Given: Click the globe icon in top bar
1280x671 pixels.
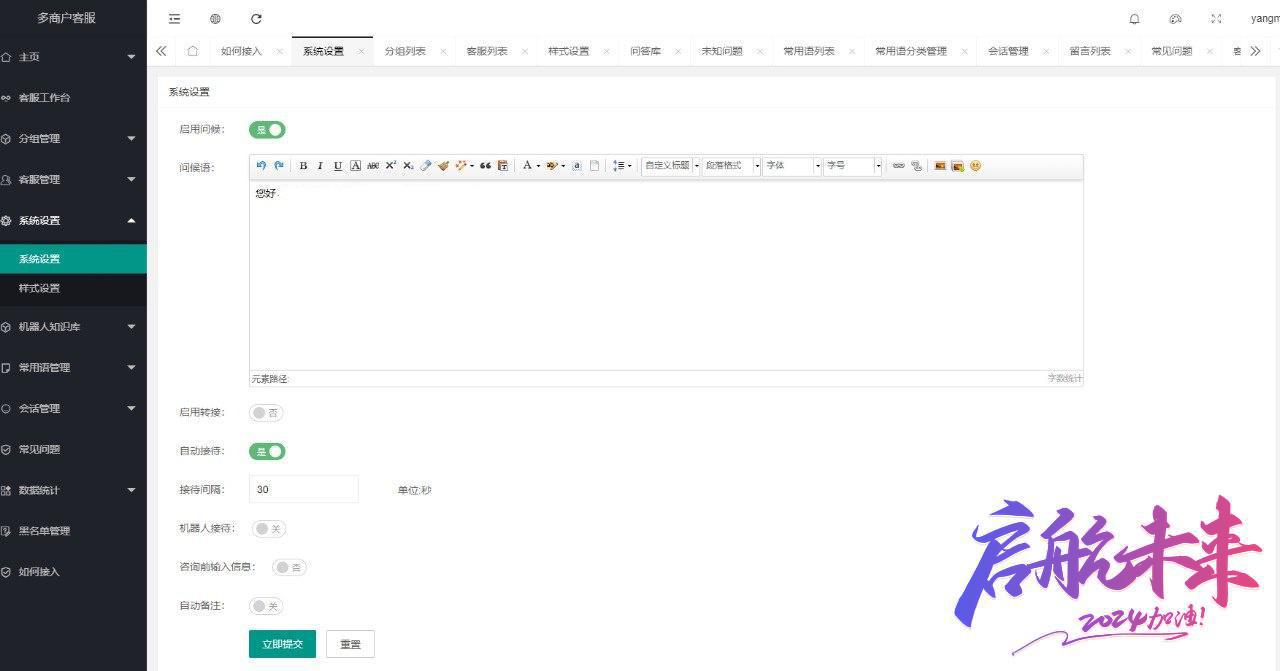Looking at the screenshot, I should pyautogui.click(x=215, y=19).
